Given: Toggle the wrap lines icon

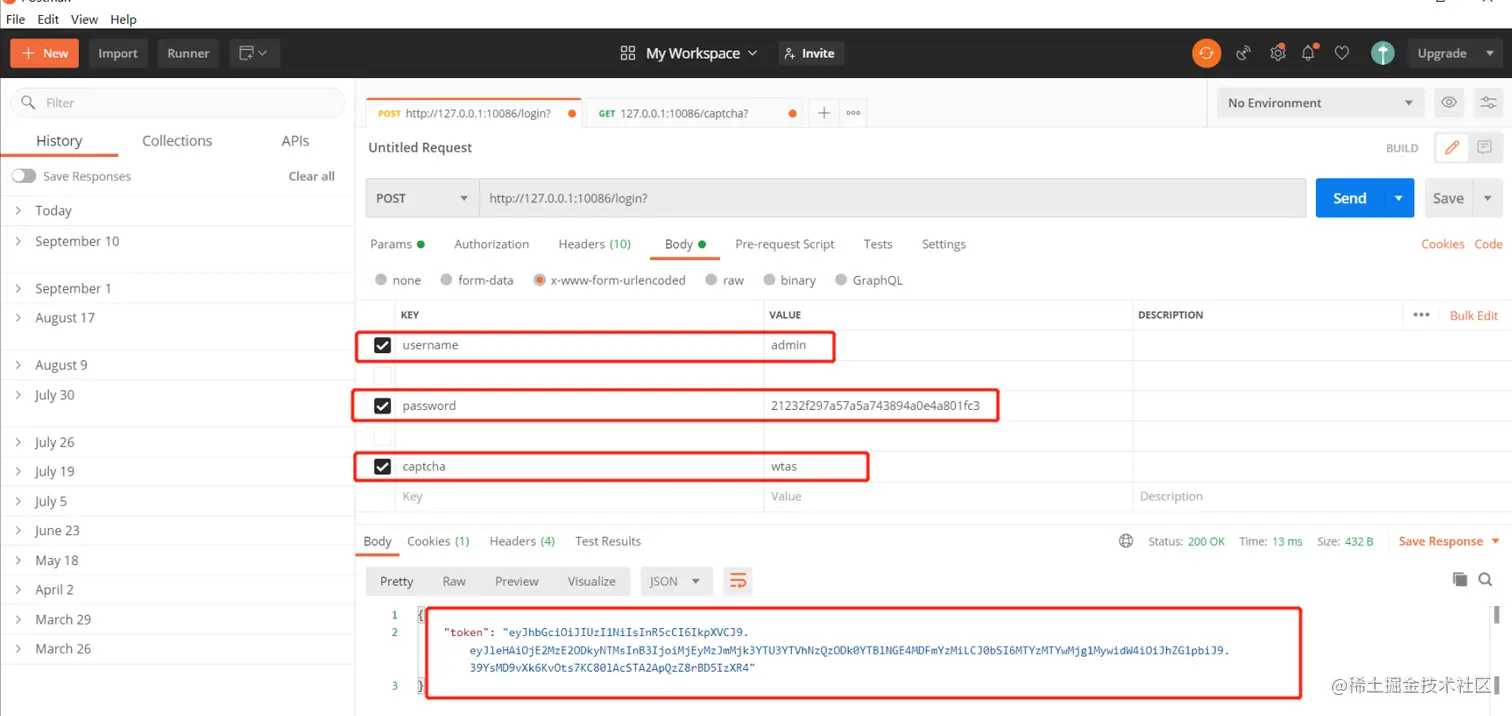Looking at the screenshot, I should pyautogui.click(x=738, y=581).
